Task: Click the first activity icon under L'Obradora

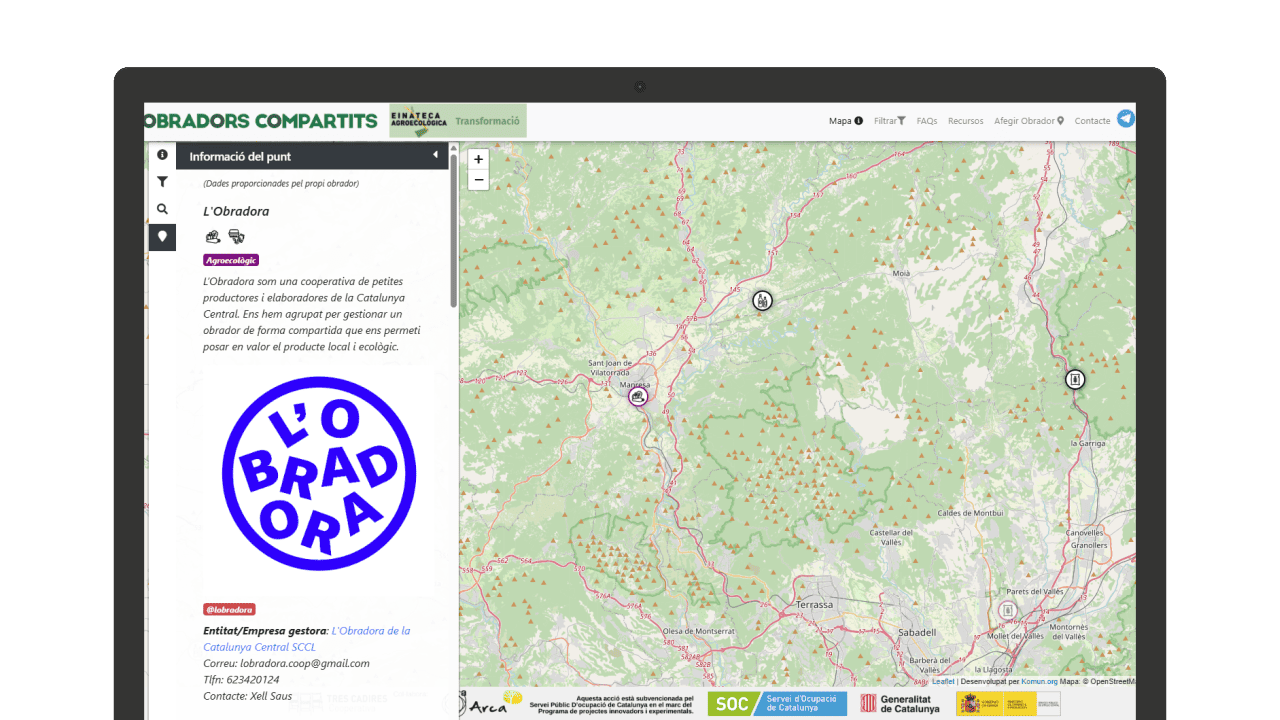Action: pos(213,236)
